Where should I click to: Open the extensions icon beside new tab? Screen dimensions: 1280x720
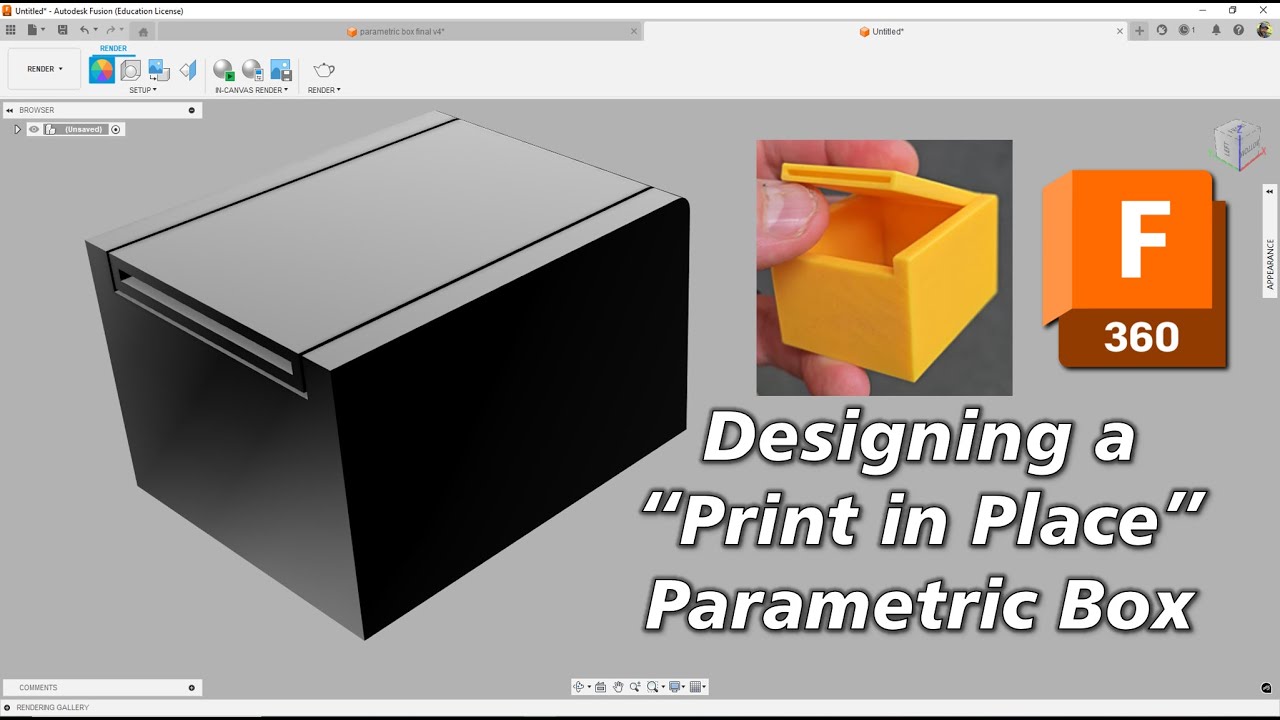(x=1162, y=31)
